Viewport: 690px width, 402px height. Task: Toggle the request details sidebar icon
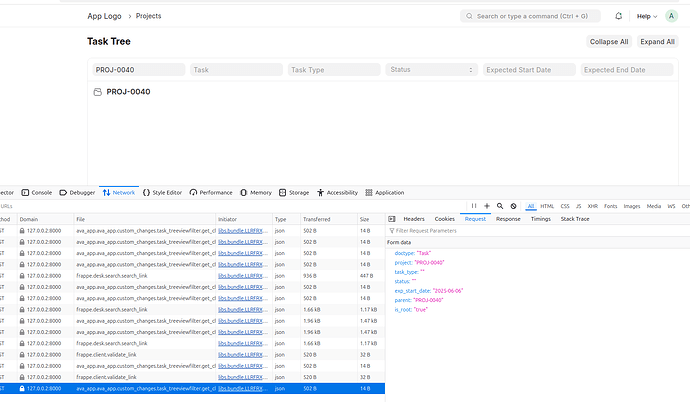coord(392,218)
